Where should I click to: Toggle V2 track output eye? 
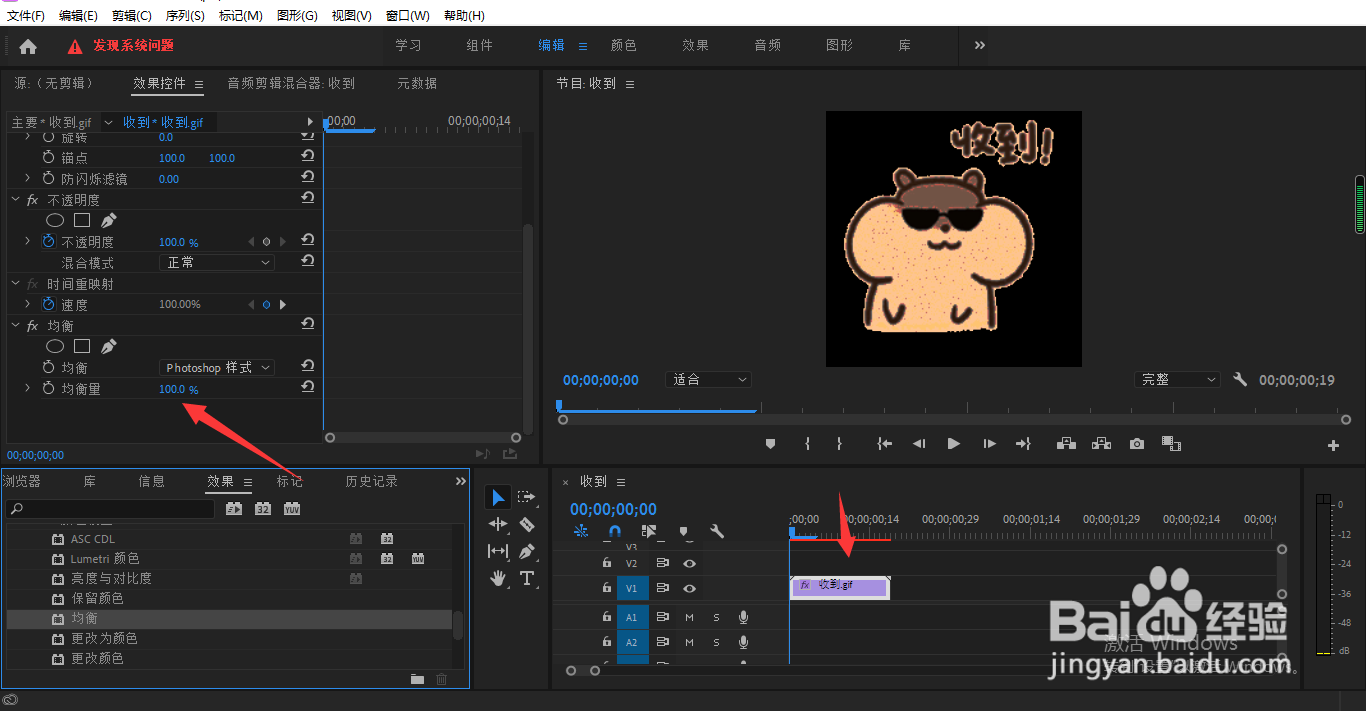coord(689,563)
